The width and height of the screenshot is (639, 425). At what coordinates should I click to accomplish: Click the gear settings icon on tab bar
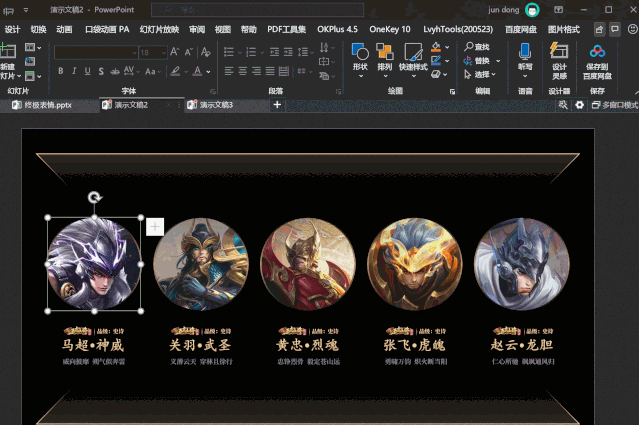(x=579, y=105)
